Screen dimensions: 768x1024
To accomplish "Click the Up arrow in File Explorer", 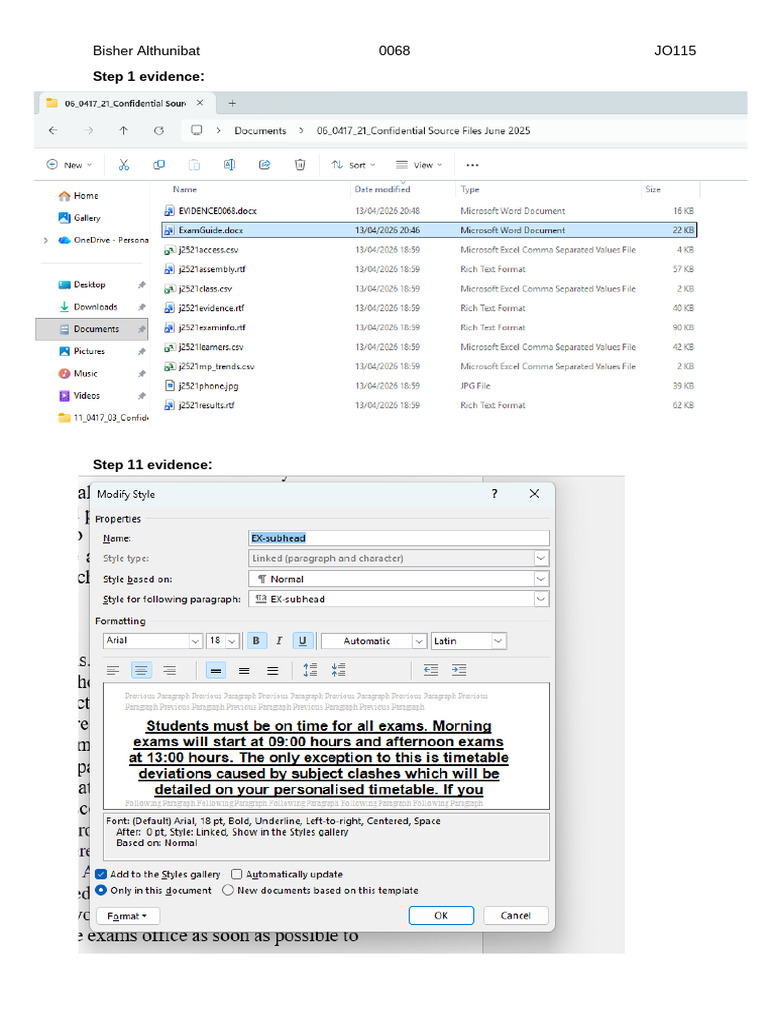I will (x=123, y=131).
